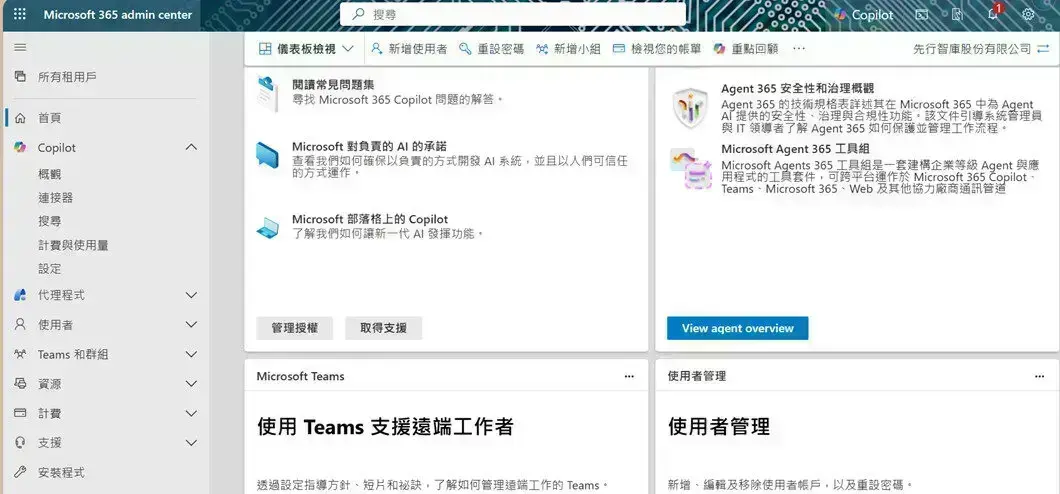Open the Cloud Shell terminal icon

tap(921, 14)
